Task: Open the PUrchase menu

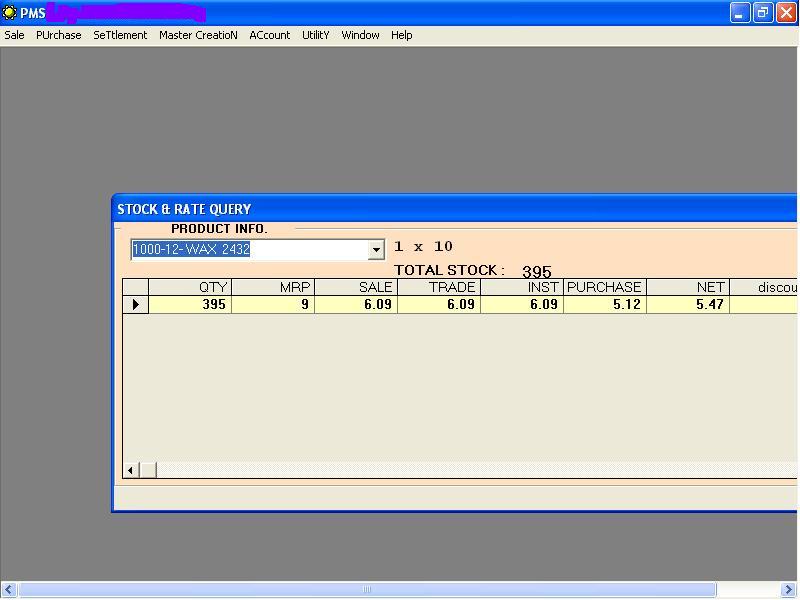Action: 59,35
